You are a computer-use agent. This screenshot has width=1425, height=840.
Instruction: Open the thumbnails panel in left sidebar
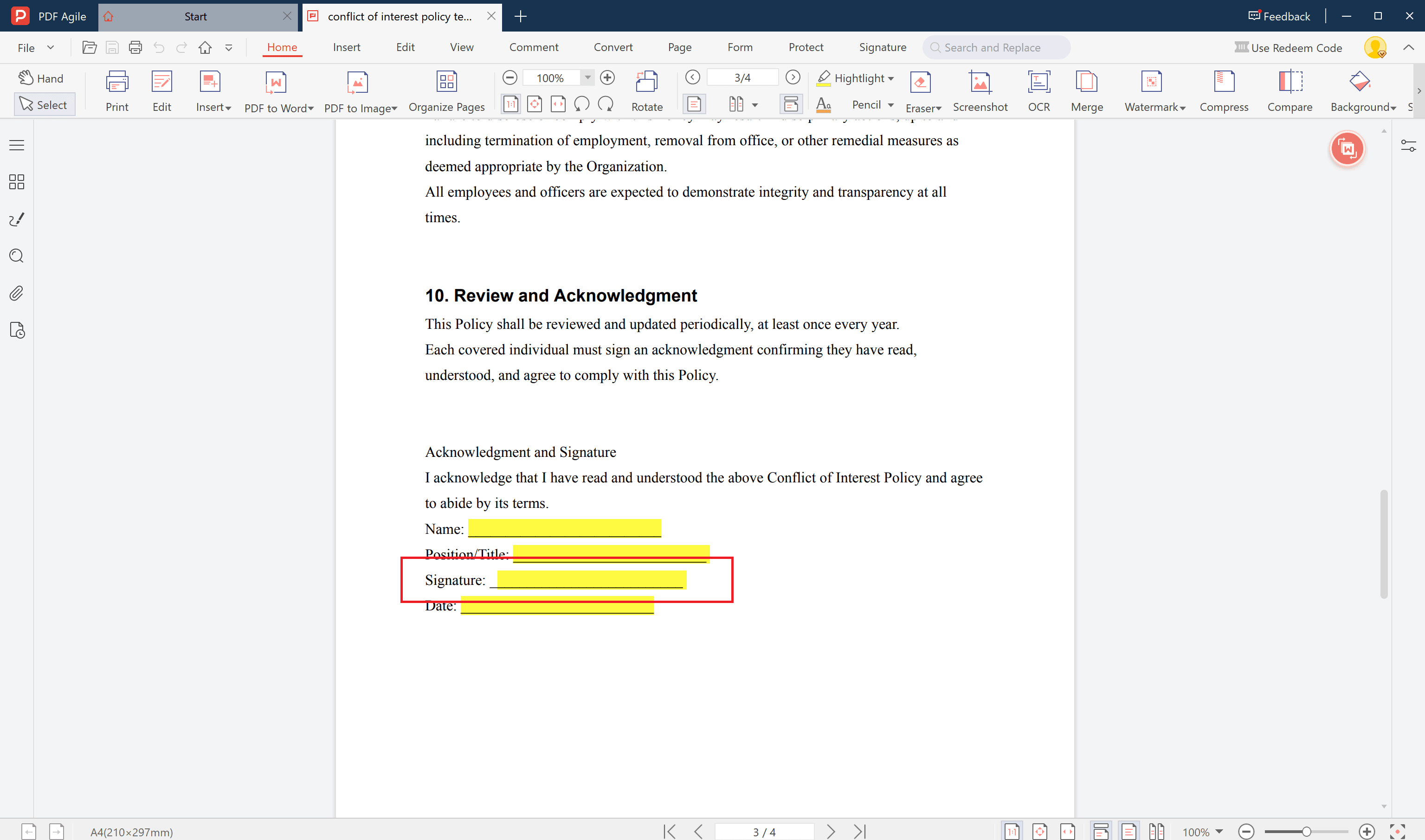16,182
